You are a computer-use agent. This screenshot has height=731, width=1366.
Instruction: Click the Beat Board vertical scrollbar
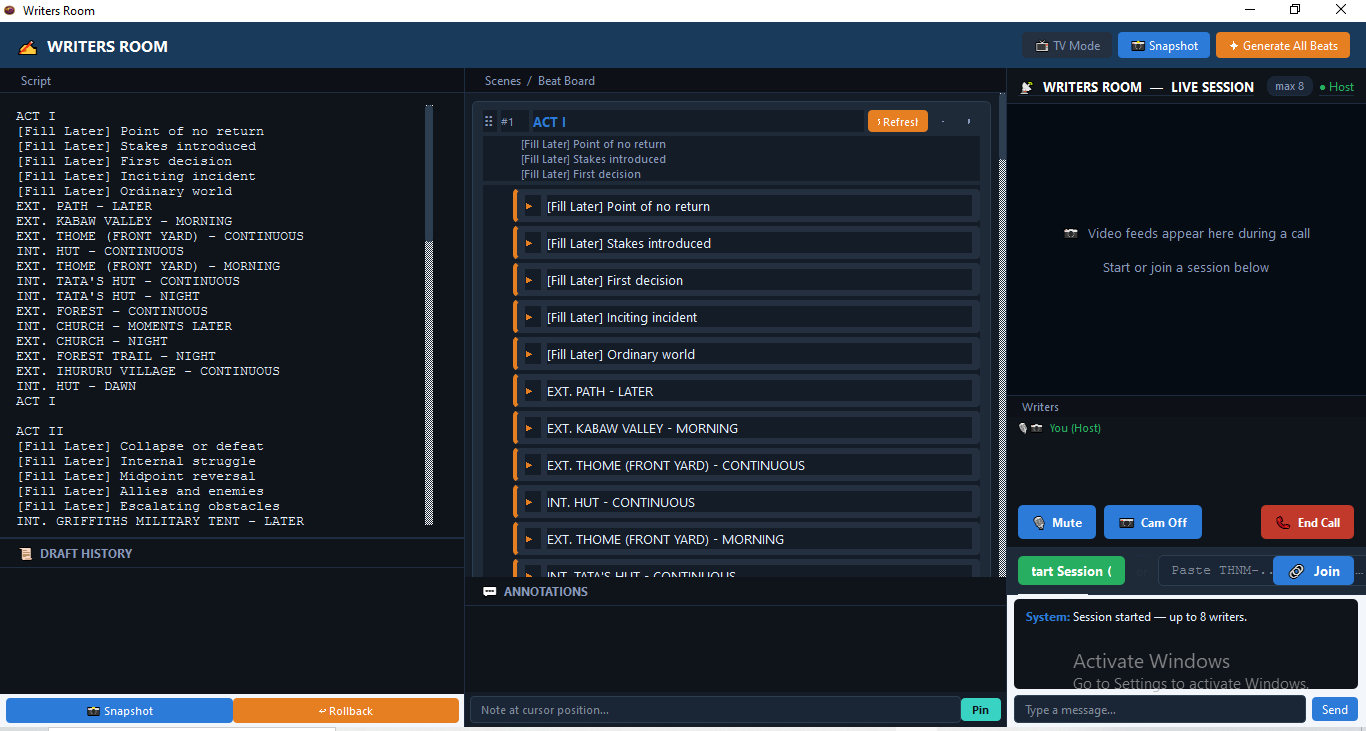tap(1002, 335)
